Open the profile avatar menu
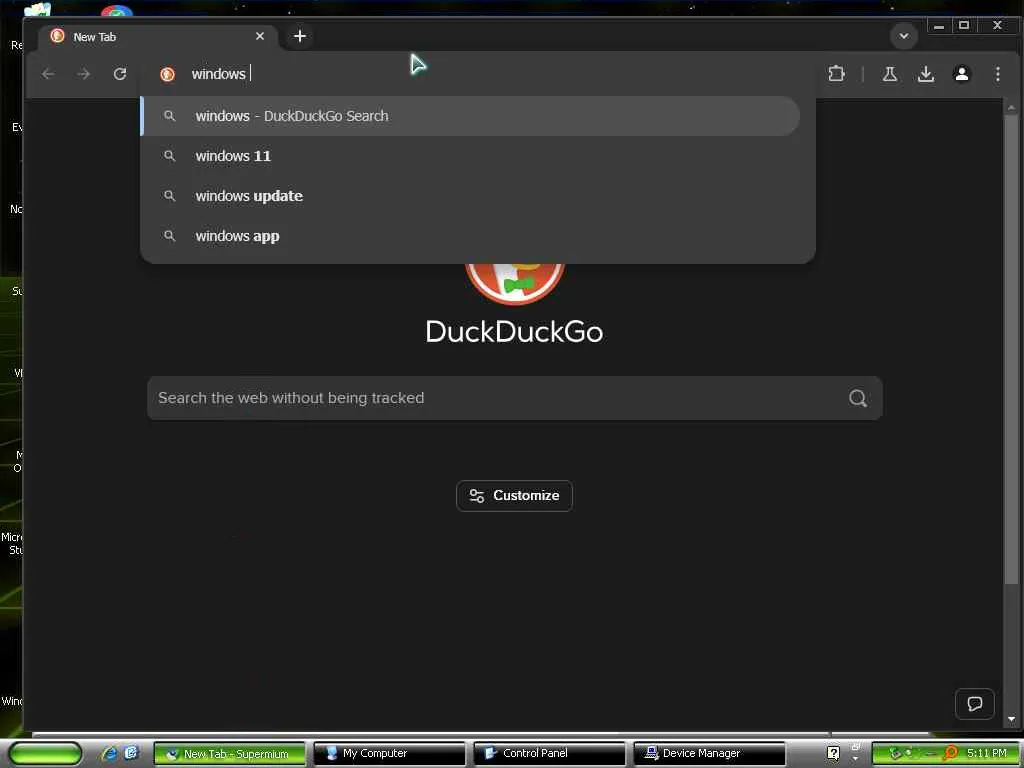The height and width of the screenshot is (768, 1024). [x=961, y=74]
